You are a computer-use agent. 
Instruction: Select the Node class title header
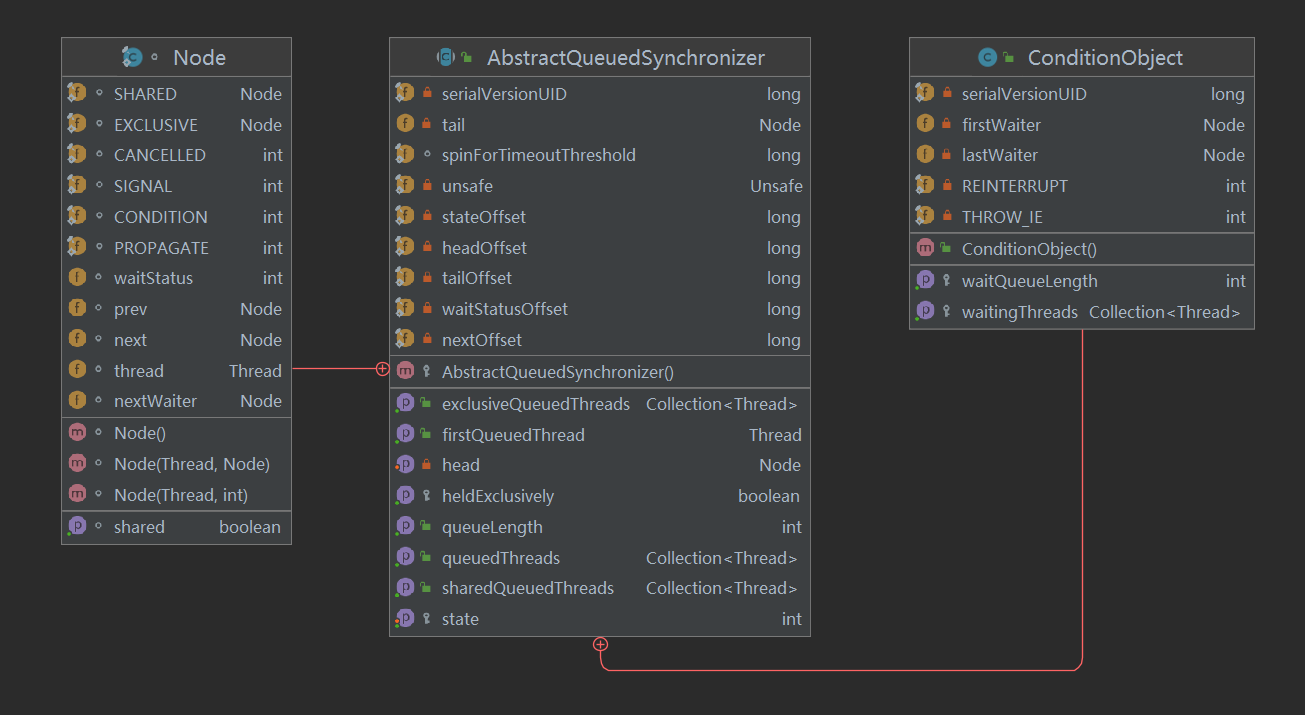coord(199,58)
